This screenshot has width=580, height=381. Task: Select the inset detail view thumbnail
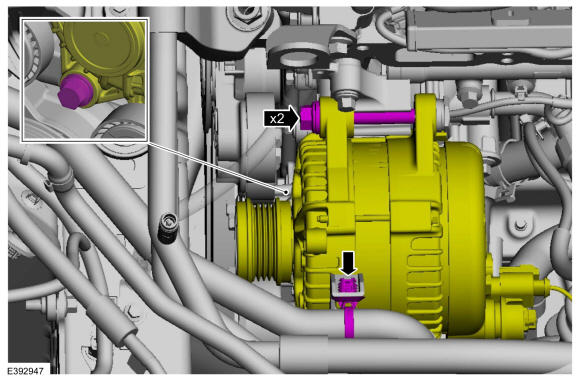point(85,80)
